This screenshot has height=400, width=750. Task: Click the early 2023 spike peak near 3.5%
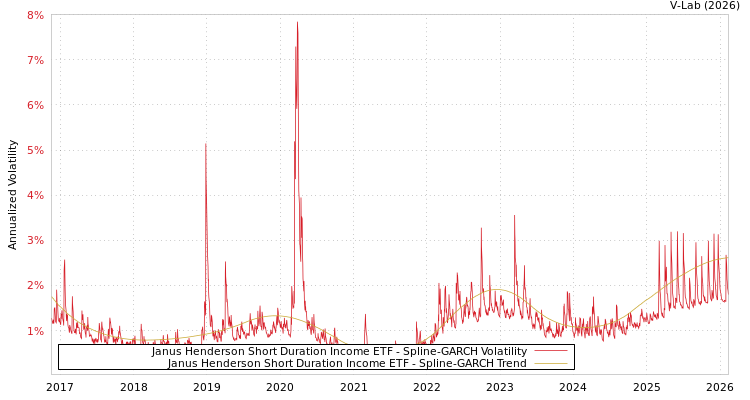(515, 216)
